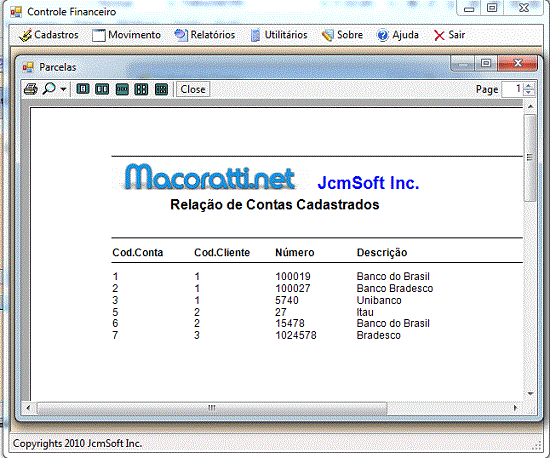Click the printer icon in the preview toolbar

point(31,89)
